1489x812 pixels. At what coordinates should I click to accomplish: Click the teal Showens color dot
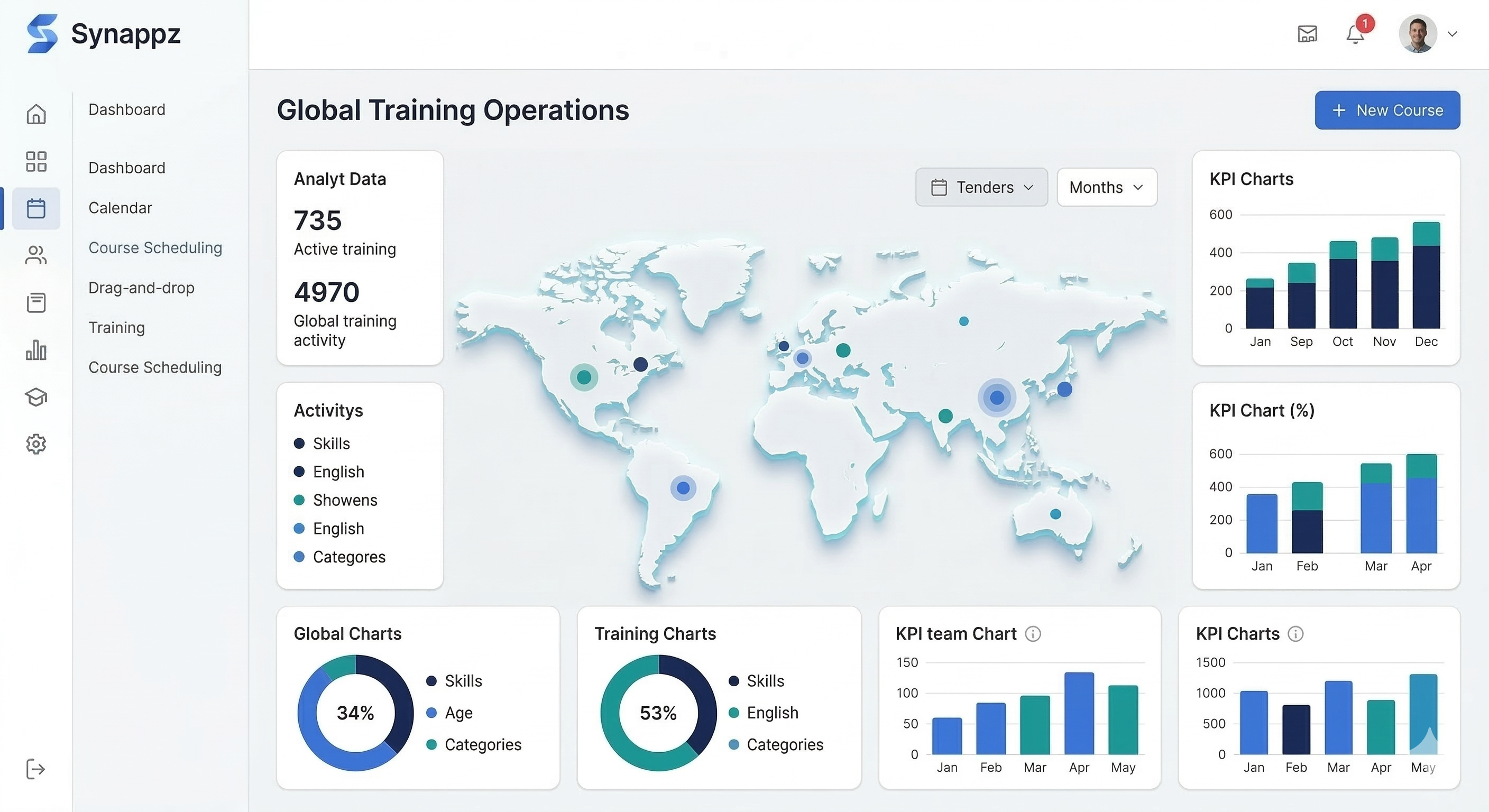pyautogui.click(x=299, y=500)
